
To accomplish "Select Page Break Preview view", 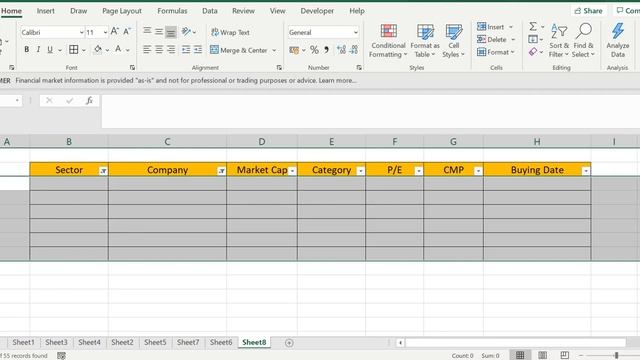I will (564, 356).
